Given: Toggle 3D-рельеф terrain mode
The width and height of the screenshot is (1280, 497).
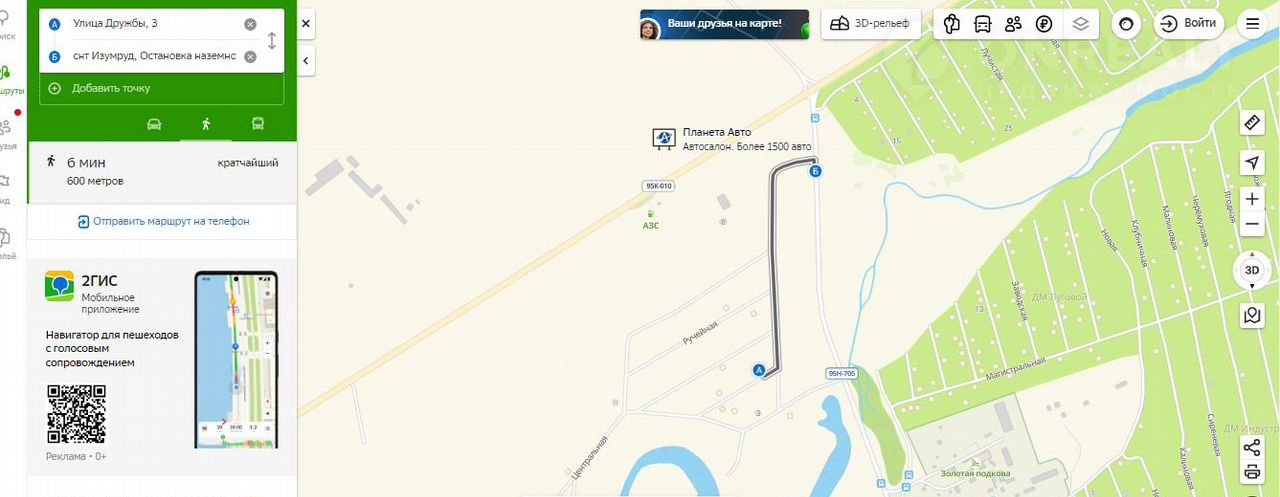Looking at the screenshot, I should tap(871, 23).
